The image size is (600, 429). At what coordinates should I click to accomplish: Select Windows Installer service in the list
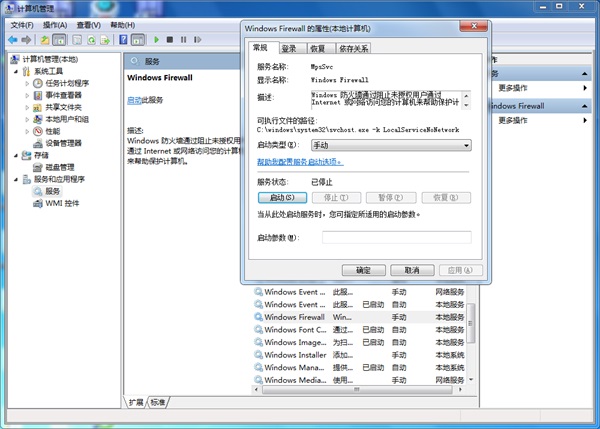(x=294, y=355)
